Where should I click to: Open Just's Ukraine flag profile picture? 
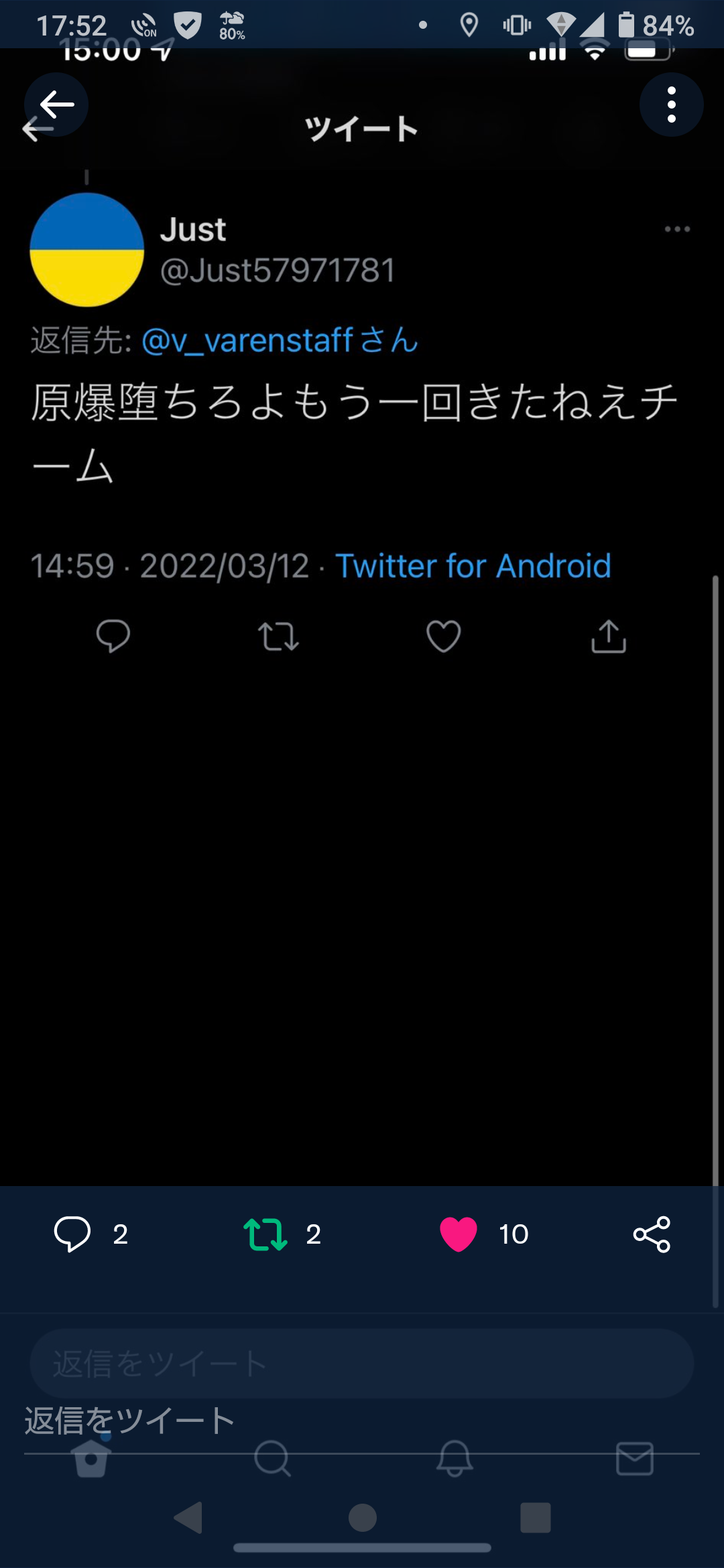[x=87, y=250]
